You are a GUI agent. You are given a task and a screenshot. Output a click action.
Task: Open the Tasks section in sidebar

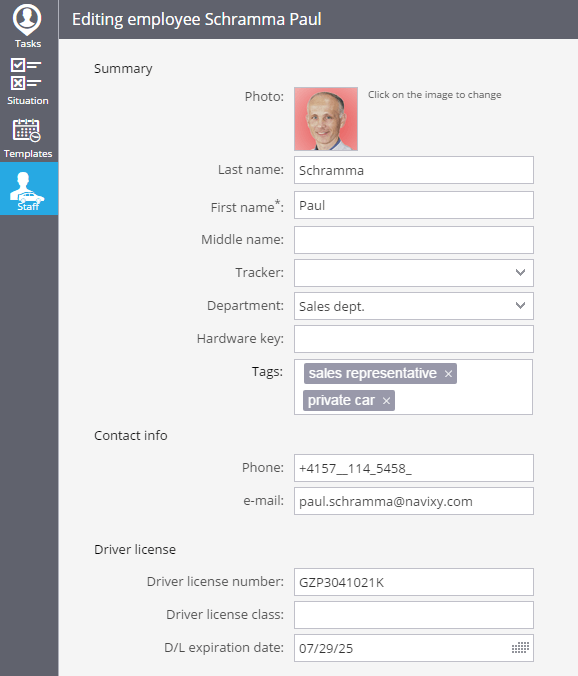[x=28, y=26]
